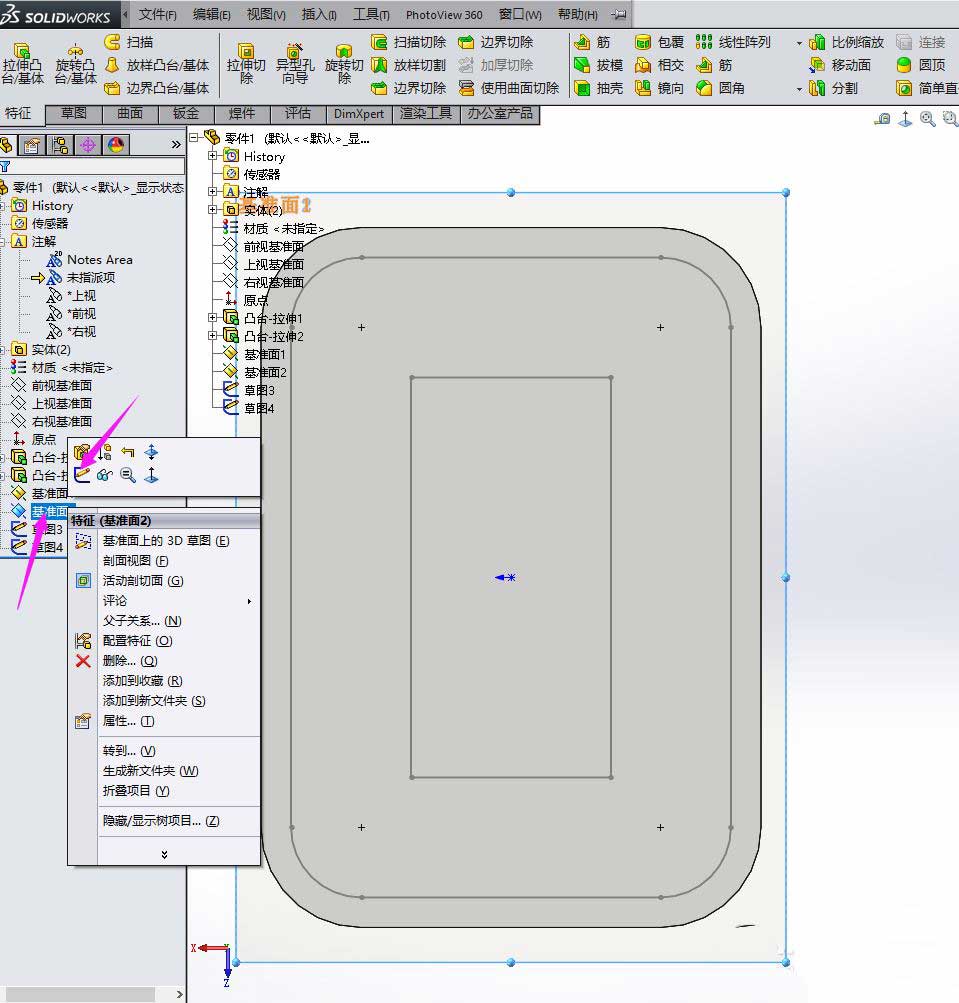Open 属性 from the context menu
This screenshot has height=1003, width=959.
(164, 721)
